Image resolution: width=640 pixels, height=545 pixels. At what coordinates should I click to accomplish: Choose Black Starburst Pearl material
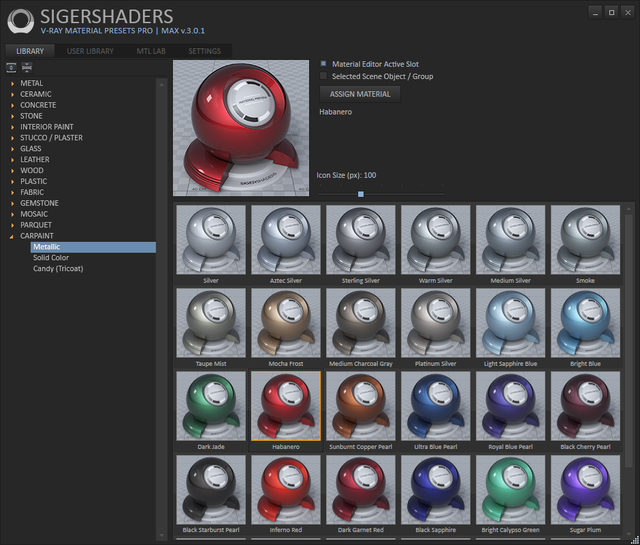(x=211, y=489)
